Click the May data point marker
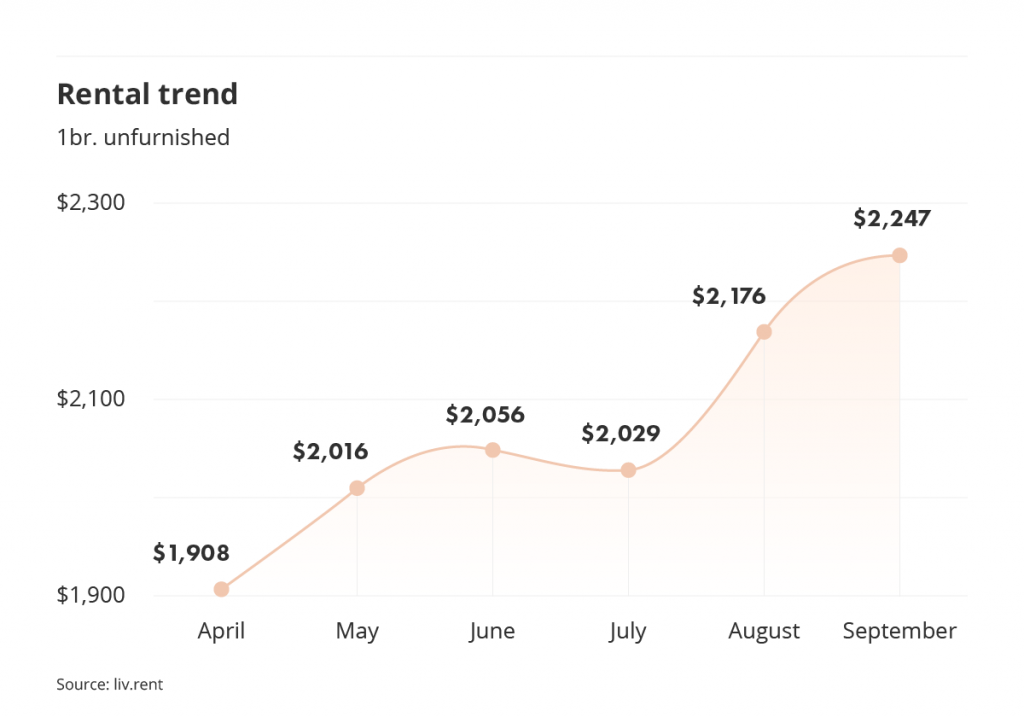The height and width of the screenshot is (717, 1024). [357, 488]
